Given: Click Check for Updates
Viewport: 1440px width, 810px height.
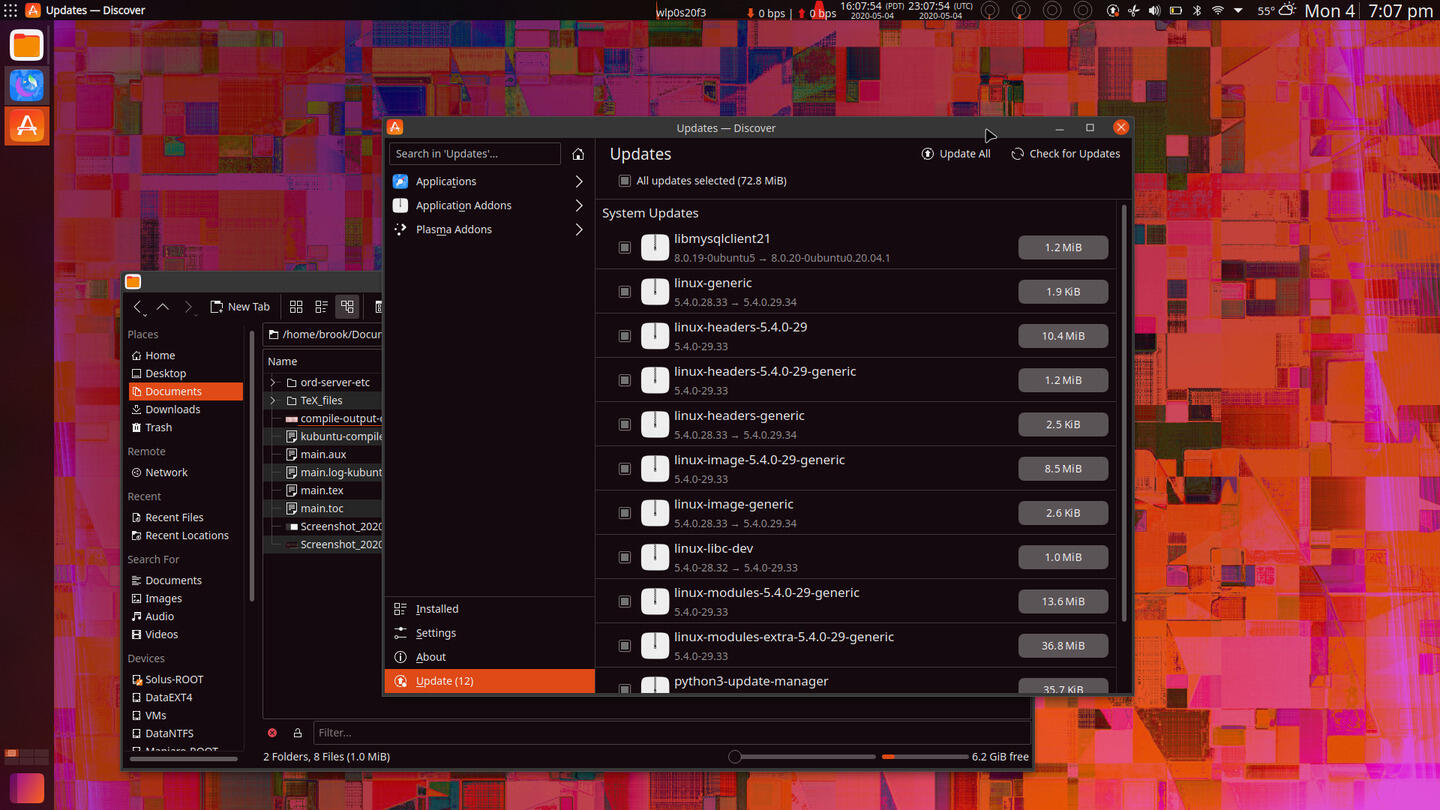Looking at the screenshot, I should pyautogui.click(x=1065, y=154).
